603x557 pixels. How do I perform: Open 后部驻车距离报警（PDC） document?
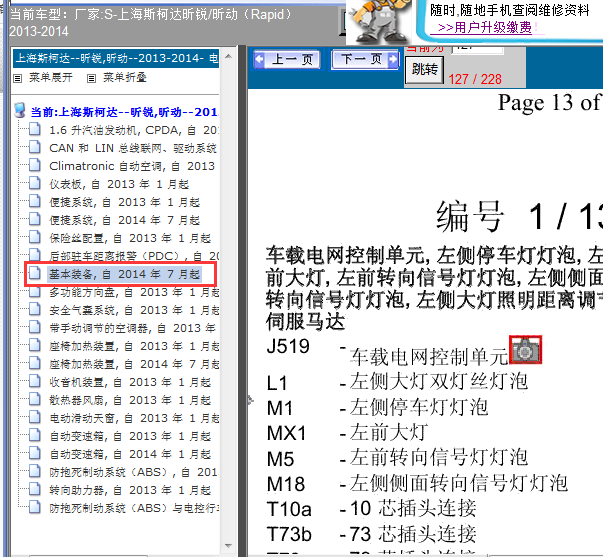tap(133, 256)
